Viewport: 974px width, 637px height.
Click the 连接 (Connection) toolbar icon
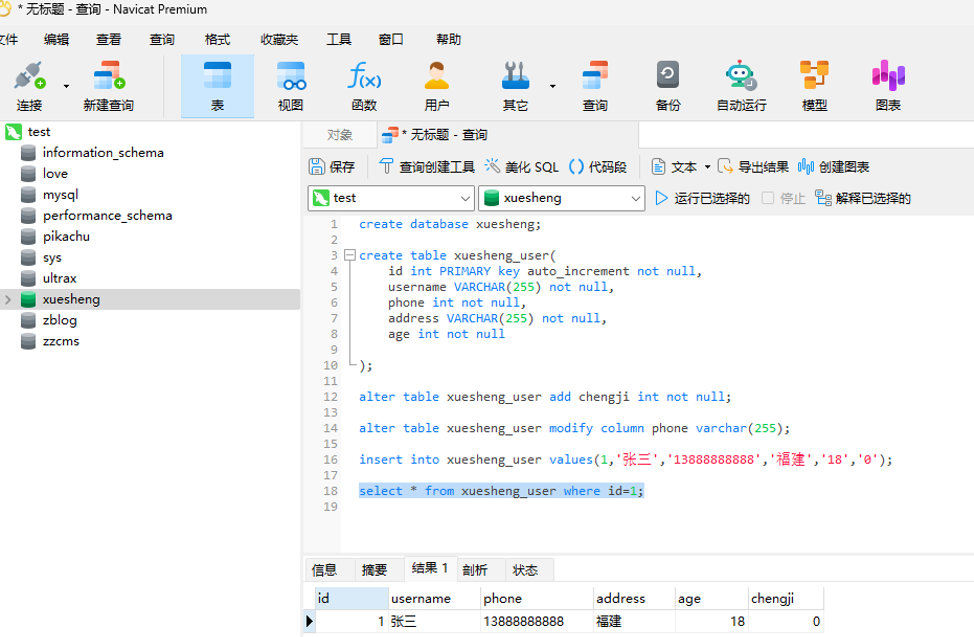[29, 85]
